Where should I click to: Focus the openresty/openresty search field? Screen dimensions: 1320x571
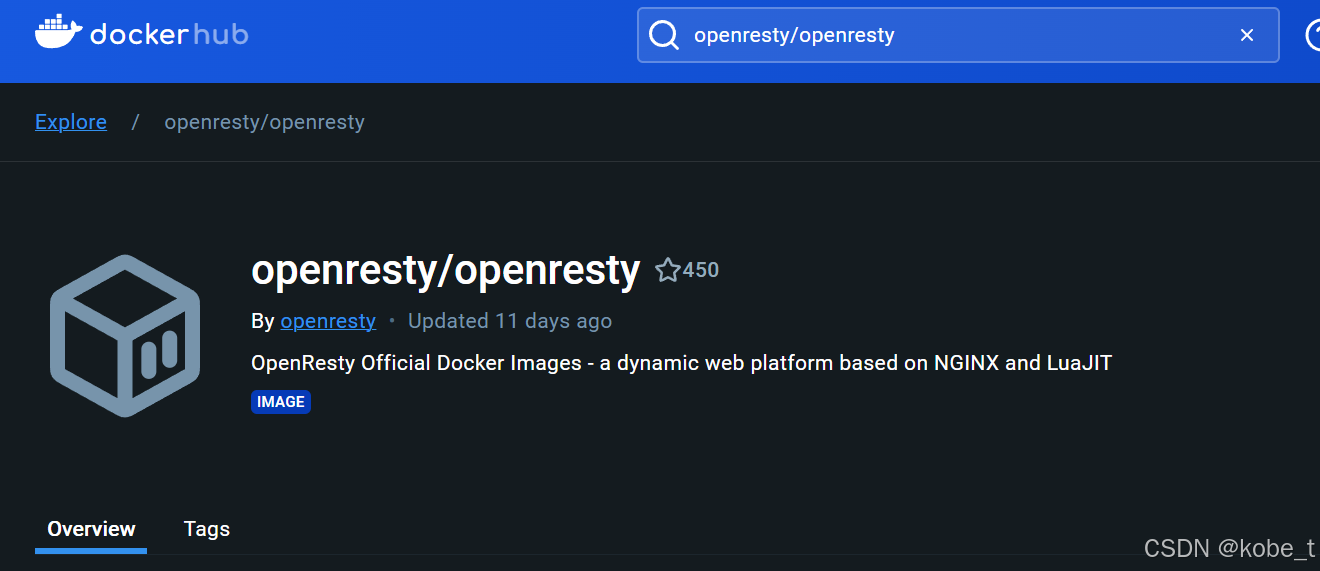(958, 35)
